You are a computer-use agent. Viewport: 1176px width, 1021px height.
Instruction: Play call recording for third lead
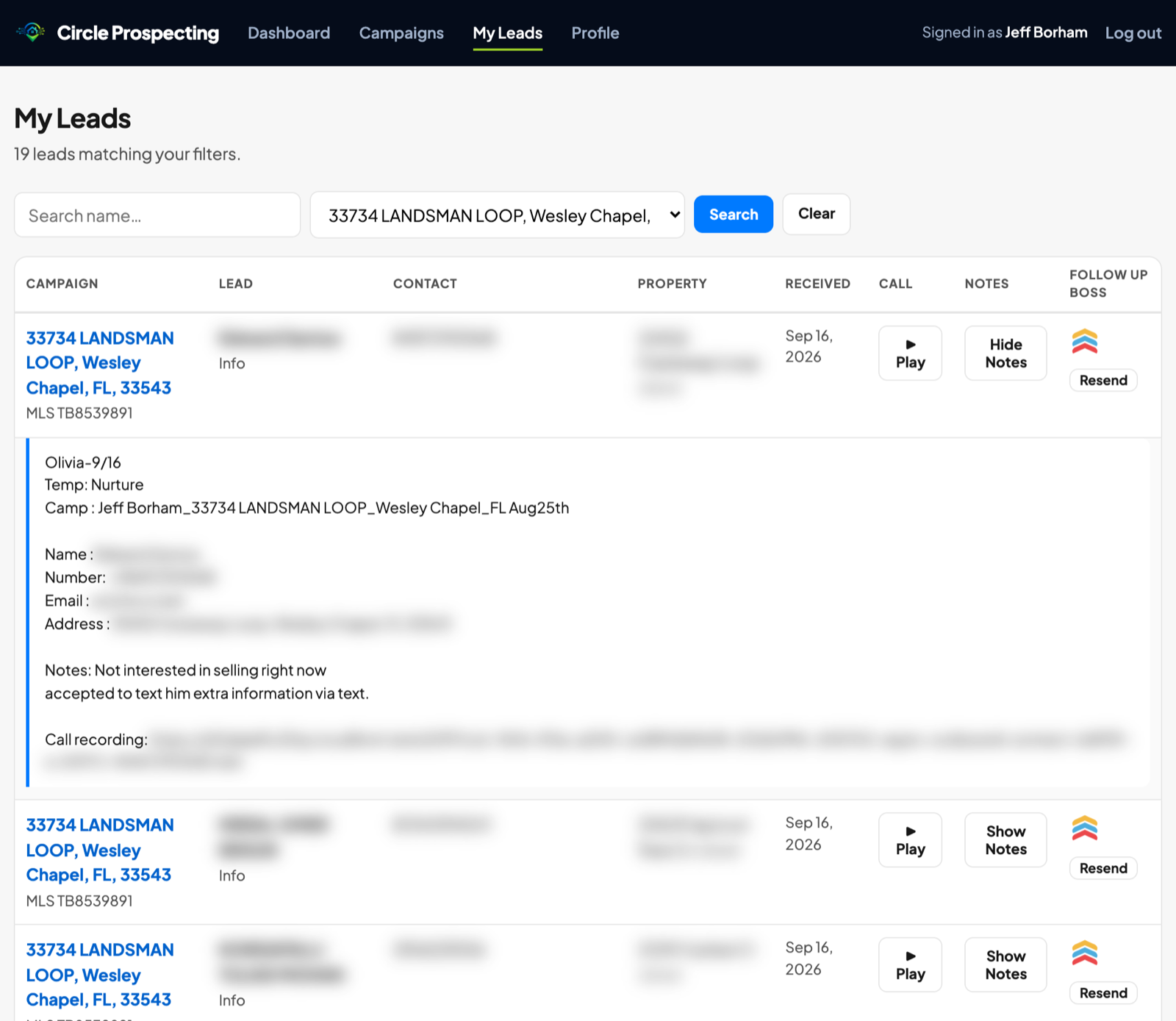pyautogui.click(x=910, y=964)
